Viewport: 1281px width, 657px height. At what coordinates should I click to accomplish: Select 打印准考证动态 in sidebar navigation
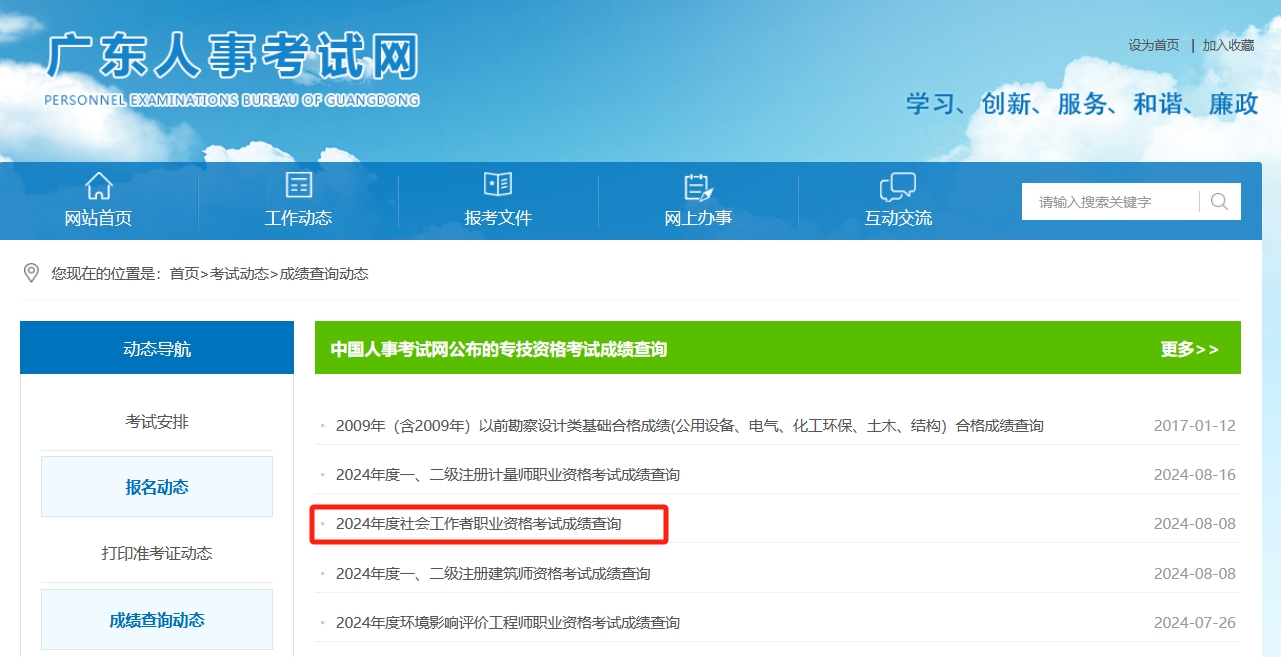(157, 553)
